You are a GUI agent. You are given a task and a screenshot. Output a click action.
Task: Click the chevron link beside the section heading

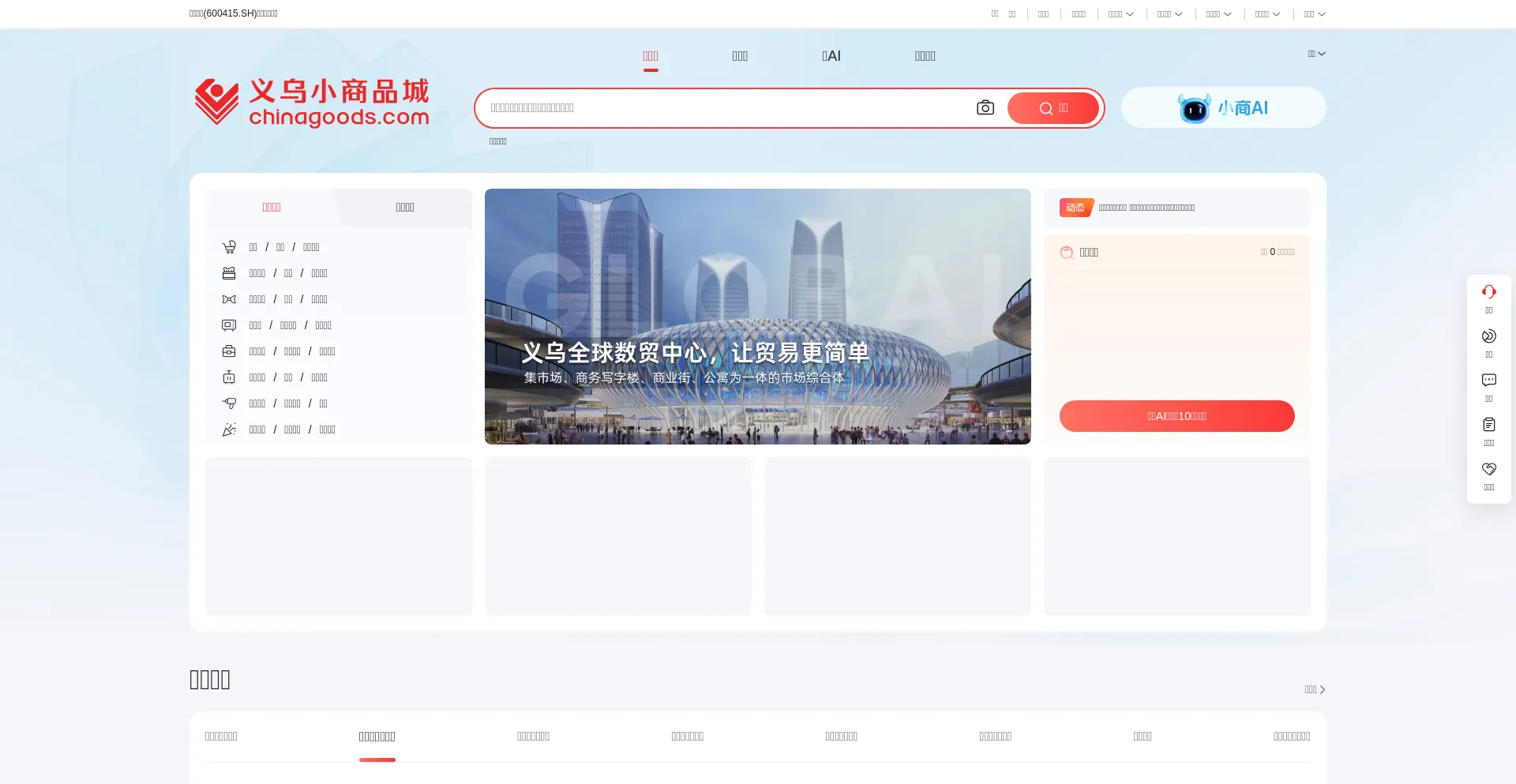[1315, 689]
